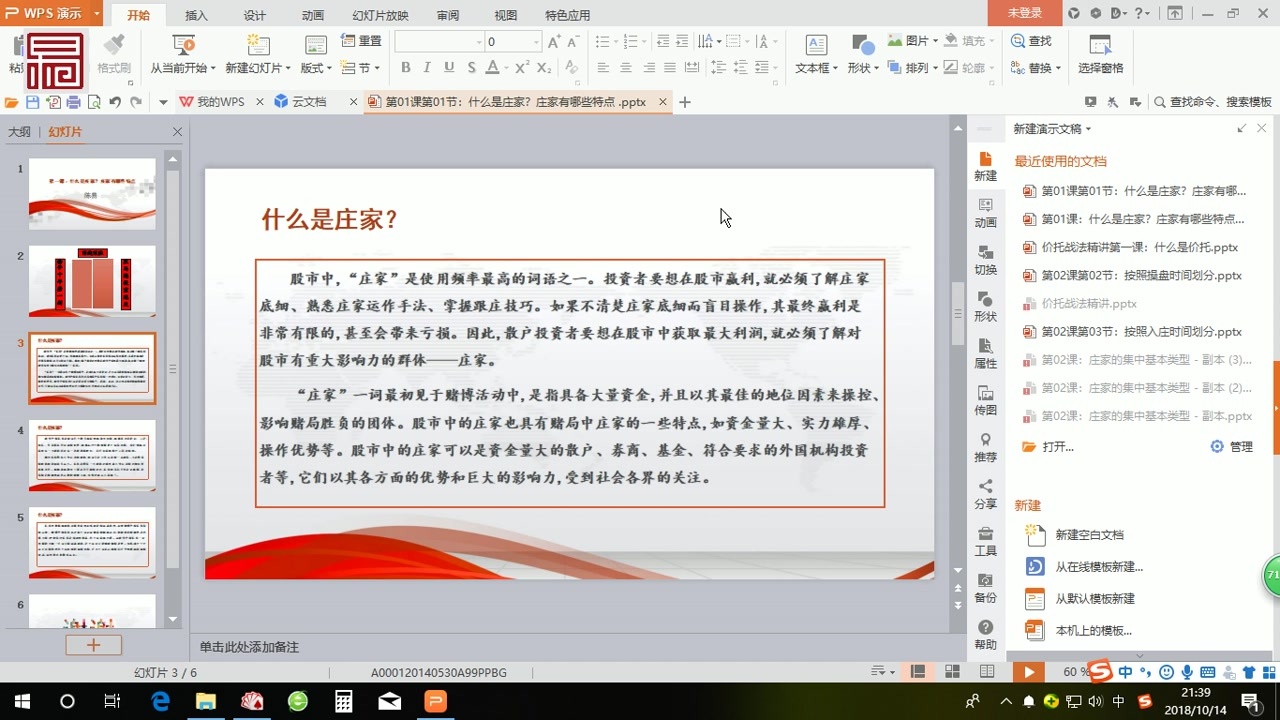
Task: Open the Animation (动画) side panel
Action: (x=985, y=211)
